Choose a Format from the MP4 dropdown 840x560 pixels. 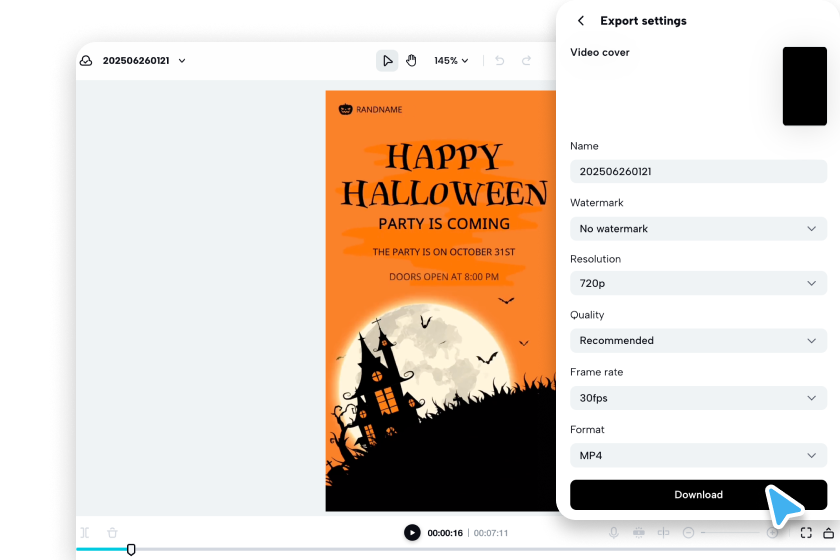pos(698,456)
